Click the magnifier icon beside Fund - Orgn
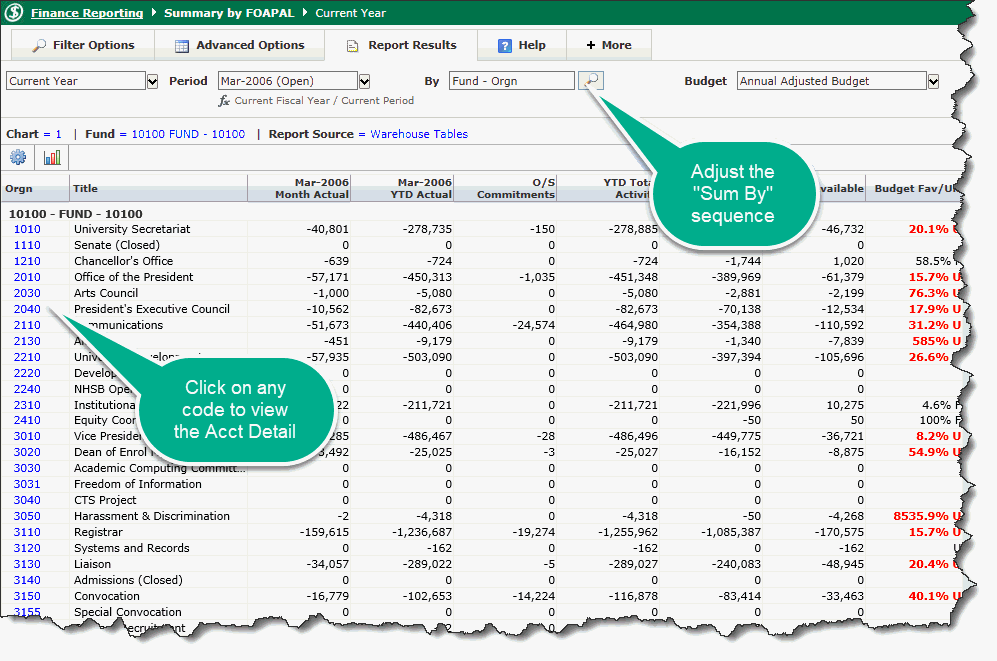This screenshot has width=997, height=661. pos(591,81)
